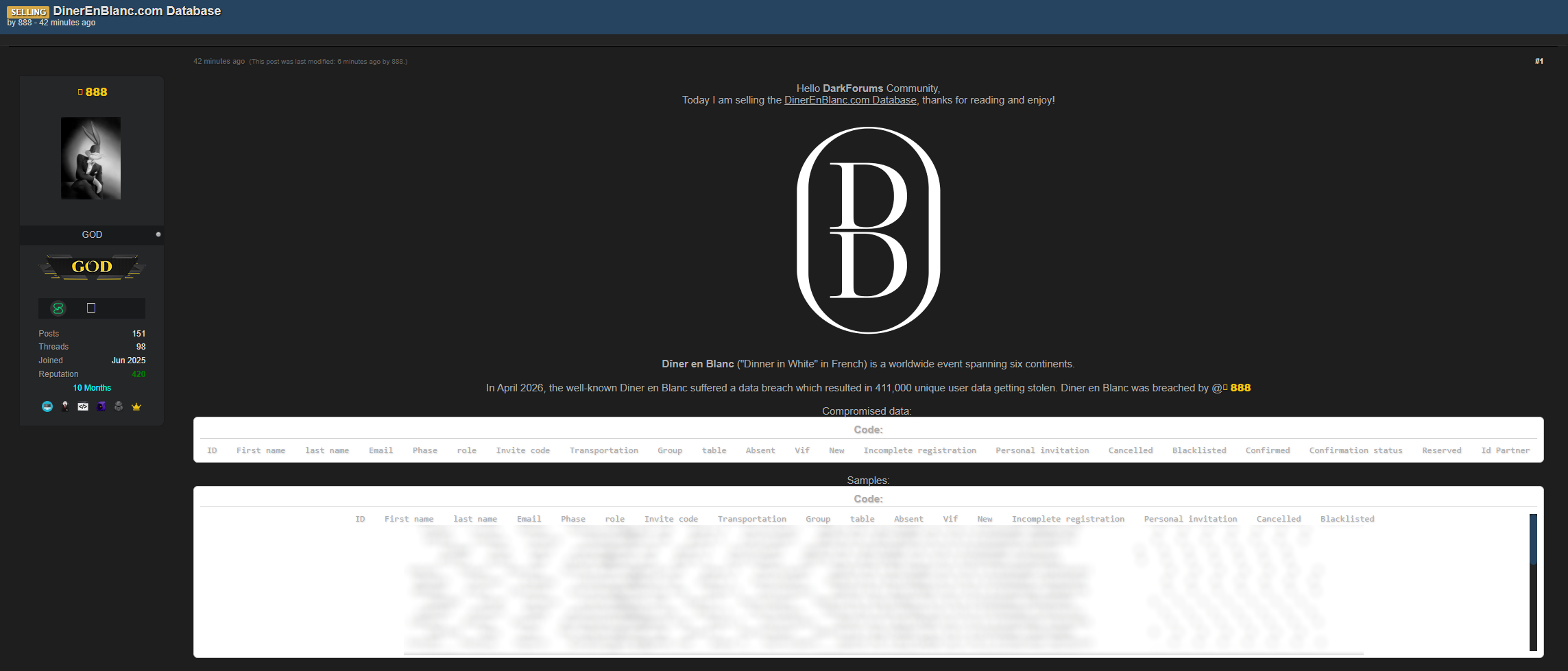Click the green S-shaped badge icon
The height and width of the screenshot is (671, 1568).
pyautogui.click(x=58, y=308)
